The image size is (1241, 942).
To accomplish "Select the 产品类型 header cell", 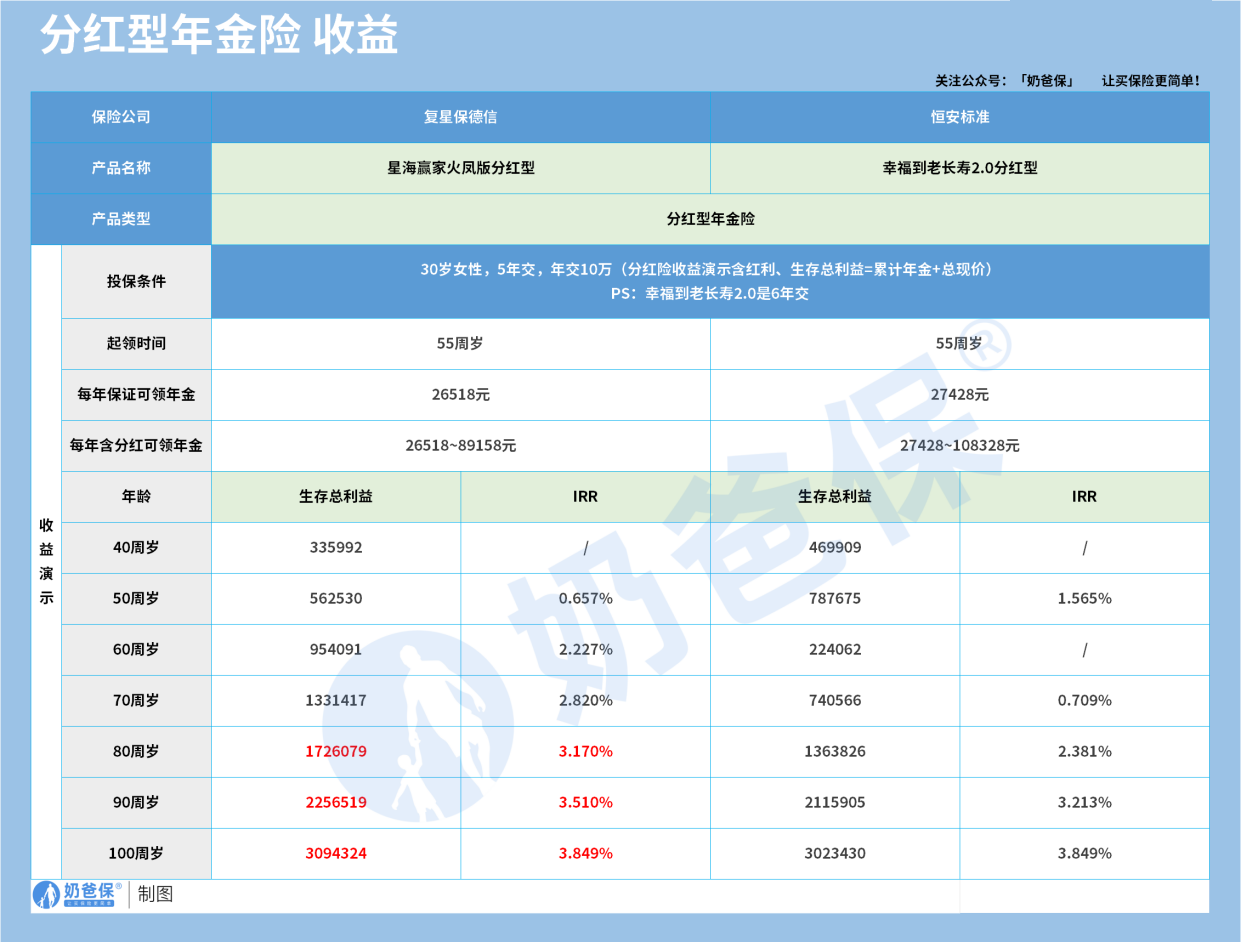I will 120,219.
